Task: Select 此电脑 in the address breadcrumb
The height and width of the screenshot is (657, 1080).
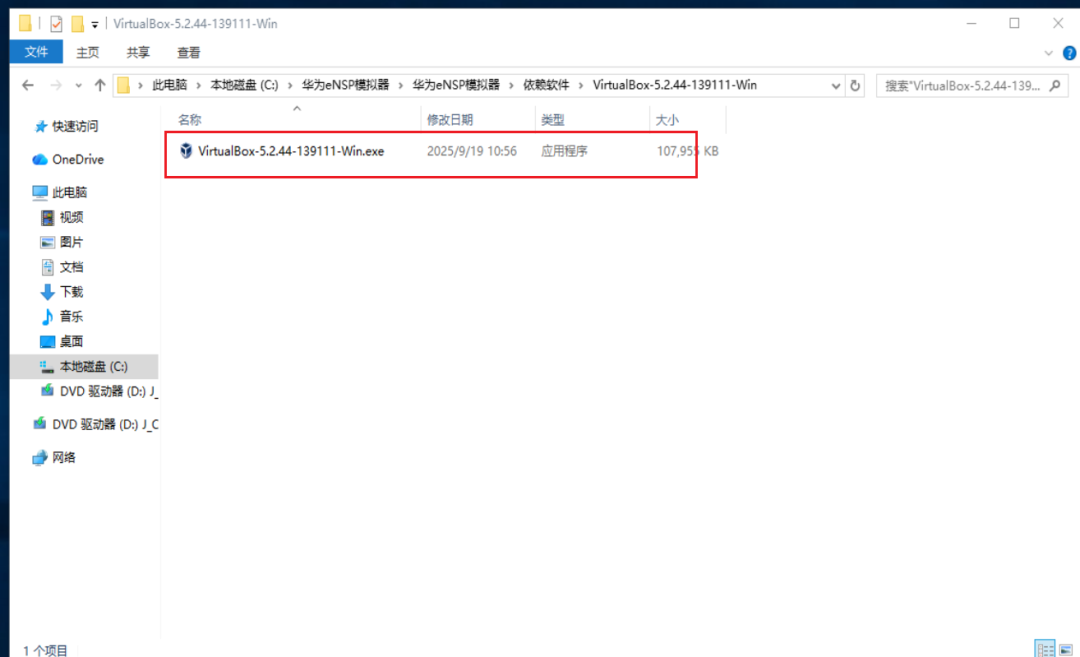Action: pos(169,85)
